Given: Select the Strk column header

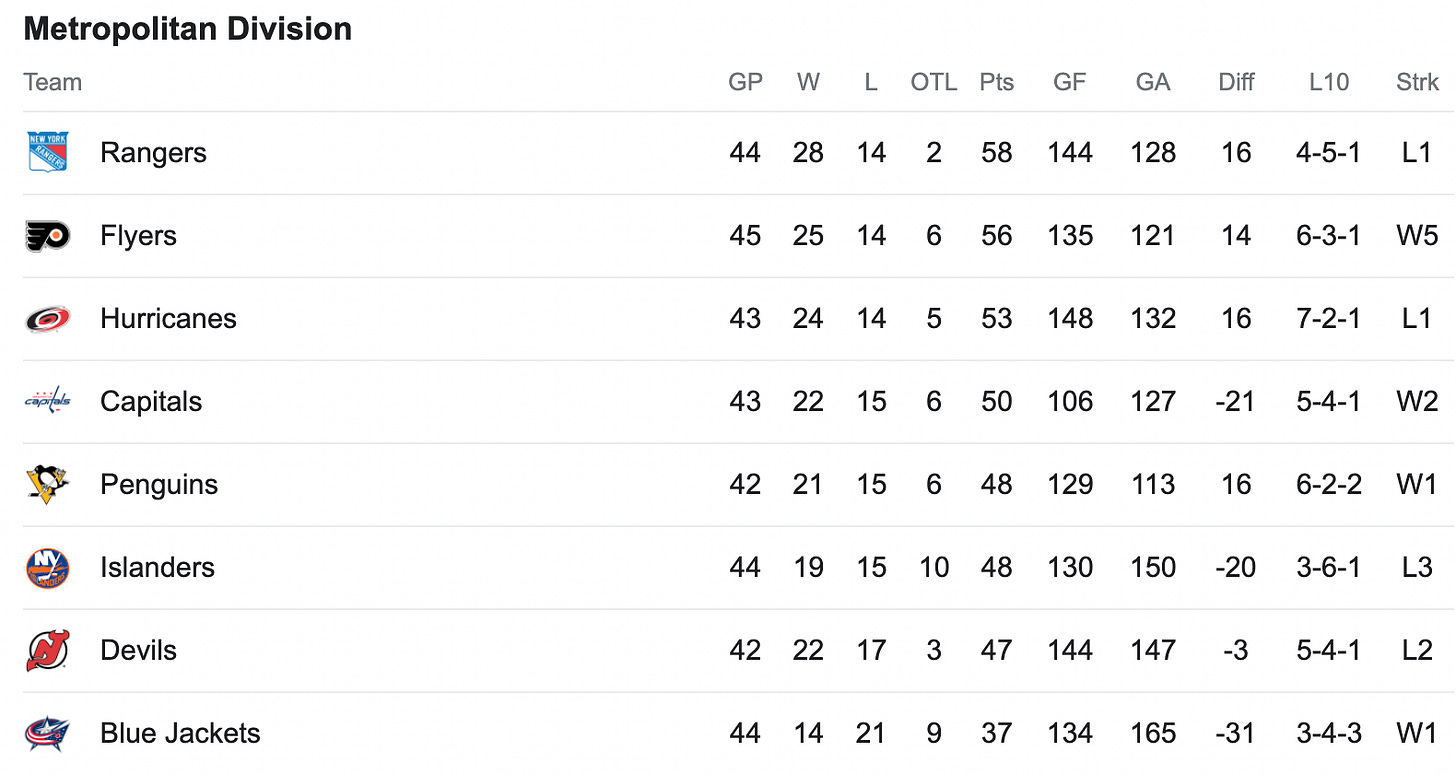Looking at the screenshot, I should 1417,82.
